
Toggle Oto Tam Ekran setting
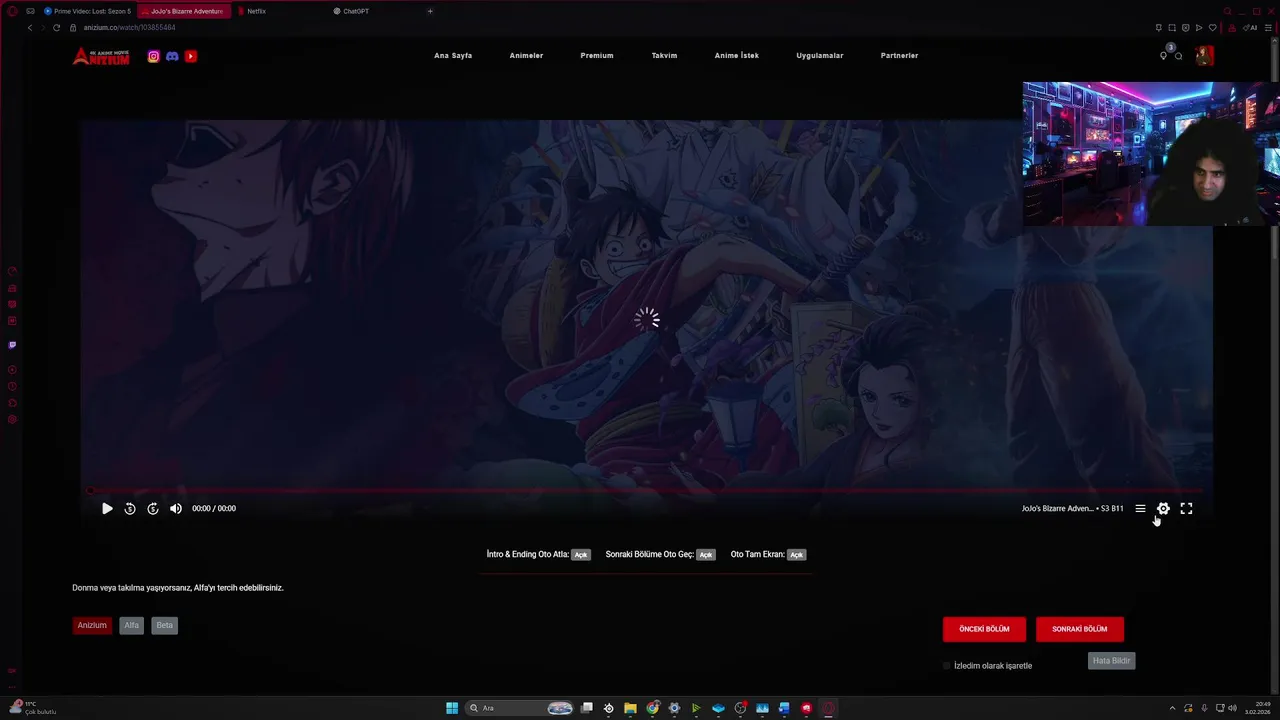[x=796, y=554]
